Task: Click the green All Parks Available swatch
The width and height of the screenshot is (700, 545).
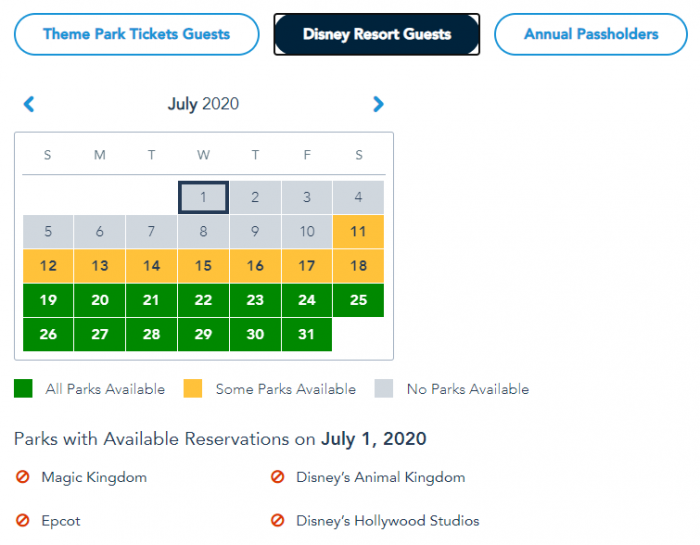Action: pyautogui.click(x=23, y=389)
